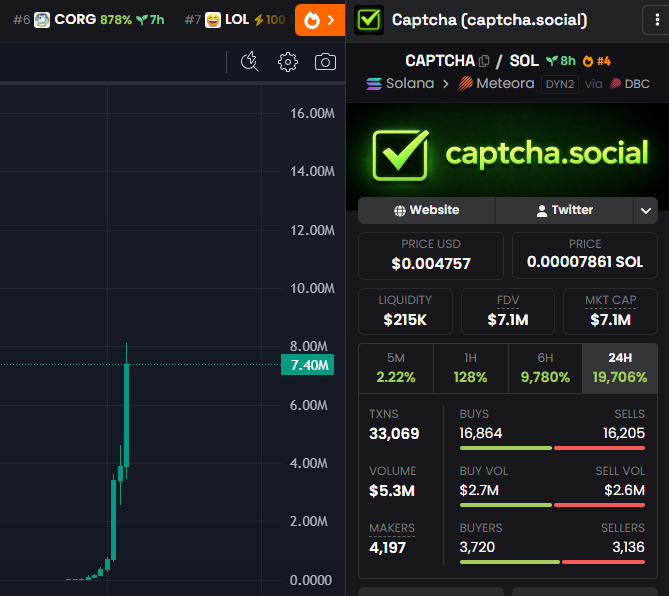This screenshot has height=596, width=669.
Task: Click the DYN2 pool tag
Action: pos(560,84)
